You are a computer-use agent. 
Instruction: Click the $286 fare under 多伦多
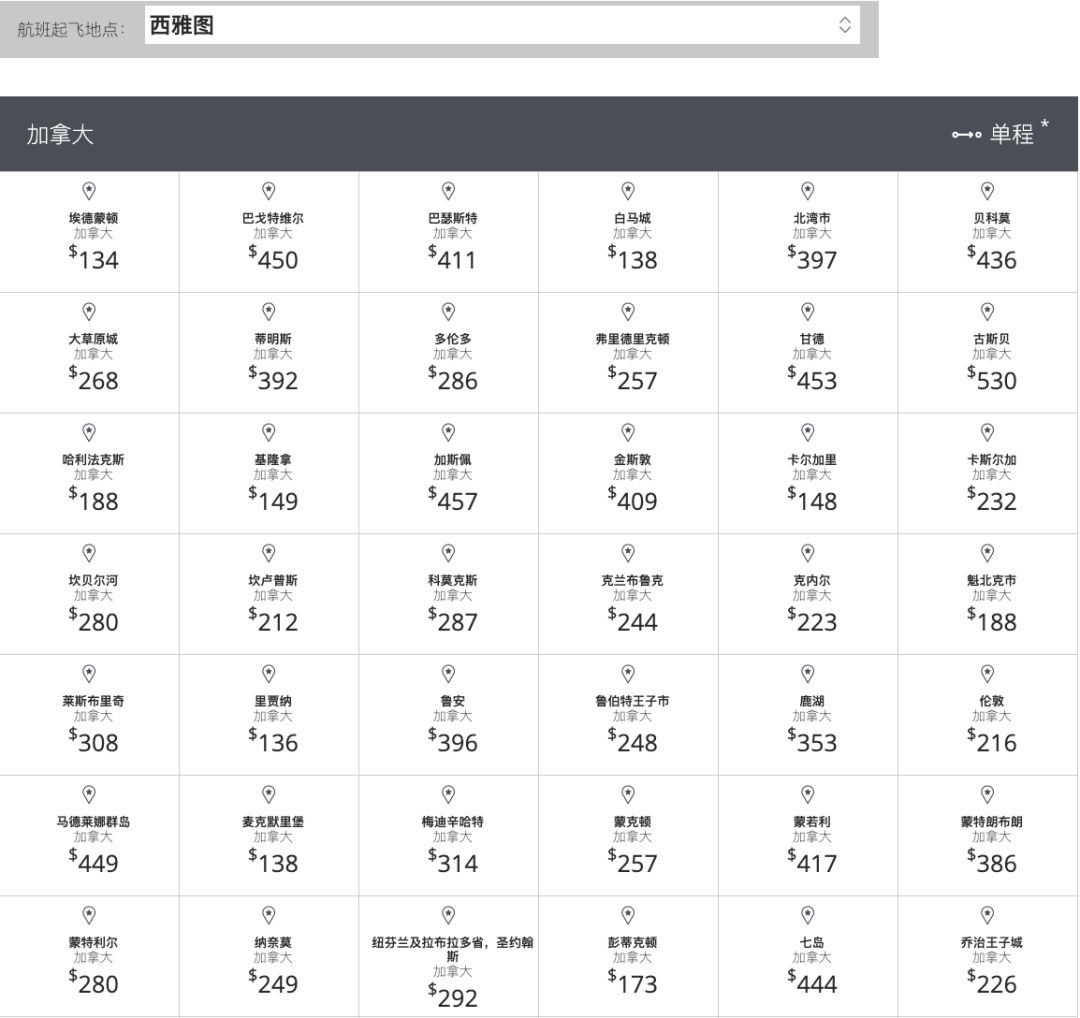453,380
